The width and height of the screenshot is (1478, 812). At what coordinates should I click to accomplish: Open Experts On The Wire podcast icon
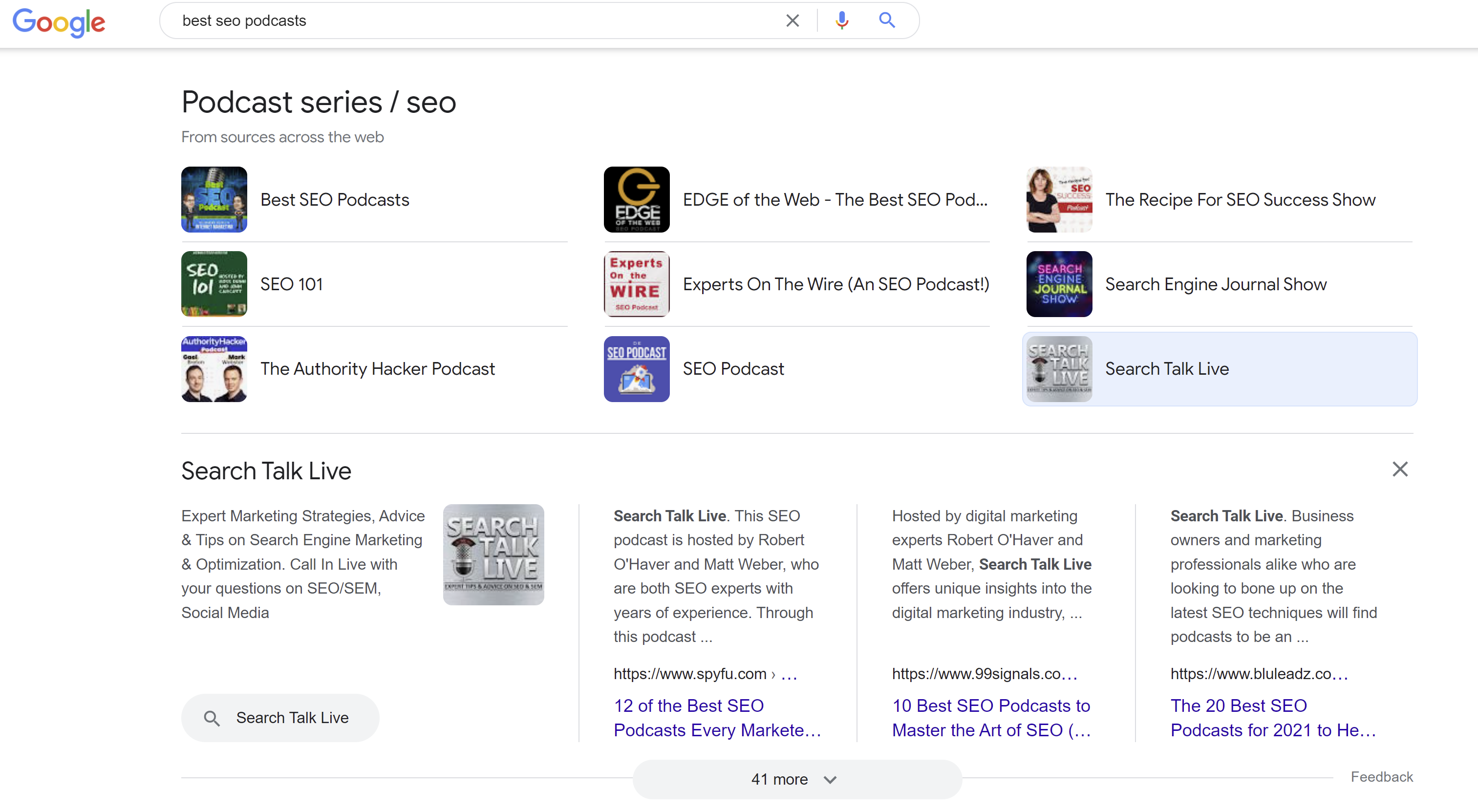[636, 284]
